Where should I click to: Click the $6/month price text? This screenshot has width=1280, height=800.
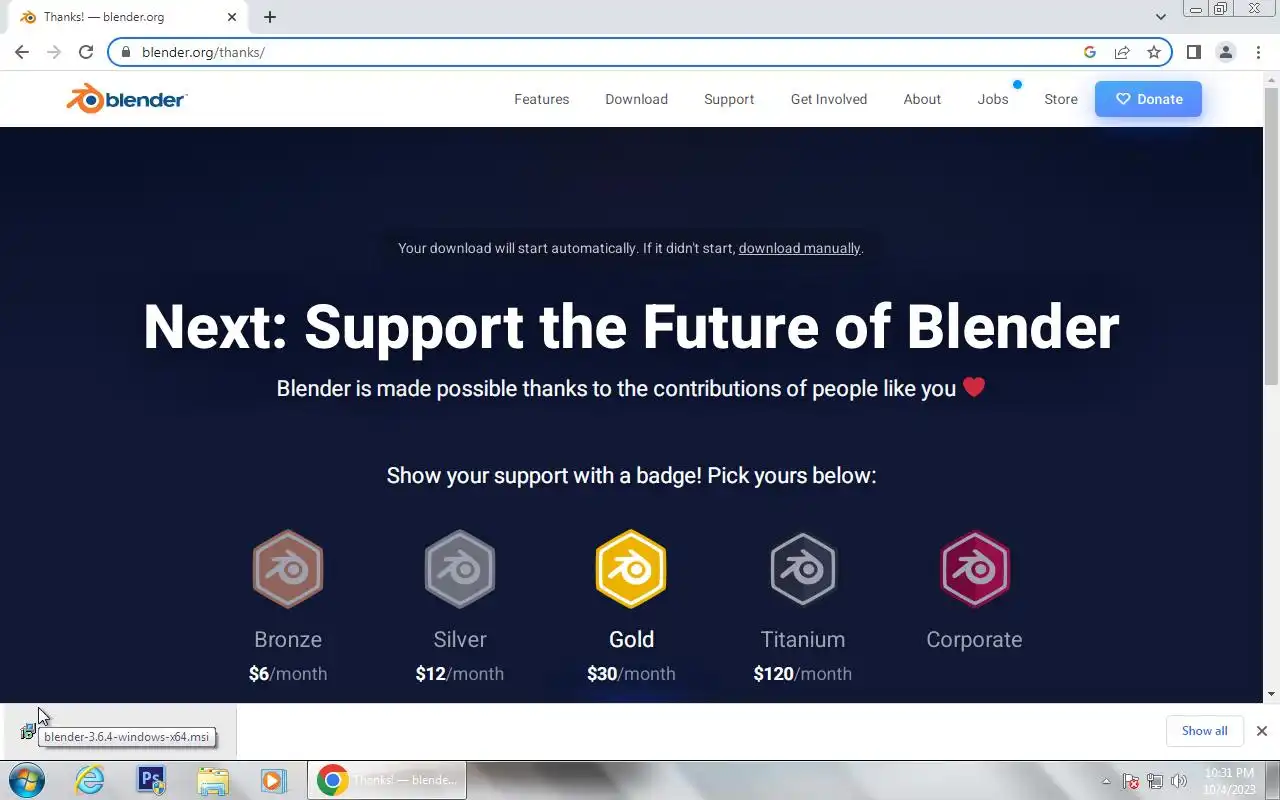[288, 674]
